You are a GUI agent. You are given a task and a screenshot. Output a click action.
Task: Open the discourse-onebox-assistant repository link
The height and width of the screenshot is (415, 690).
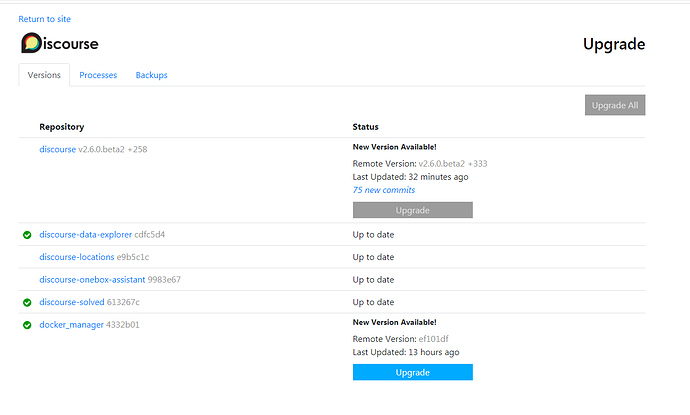click(92, 279)
